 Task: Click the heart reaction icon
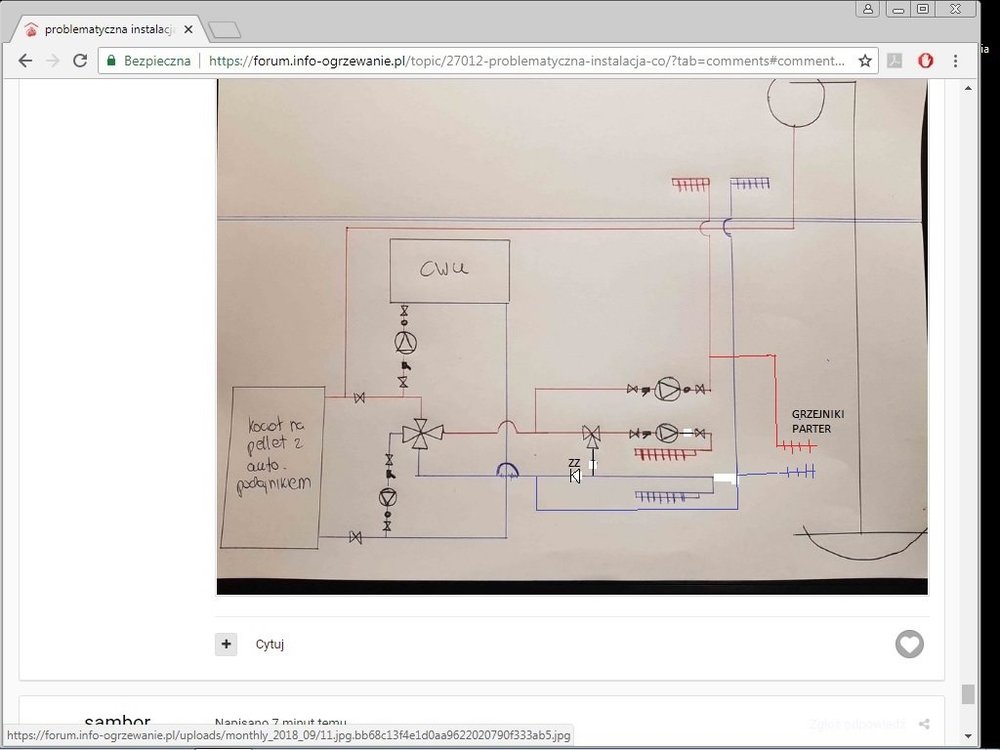(909, 644)
